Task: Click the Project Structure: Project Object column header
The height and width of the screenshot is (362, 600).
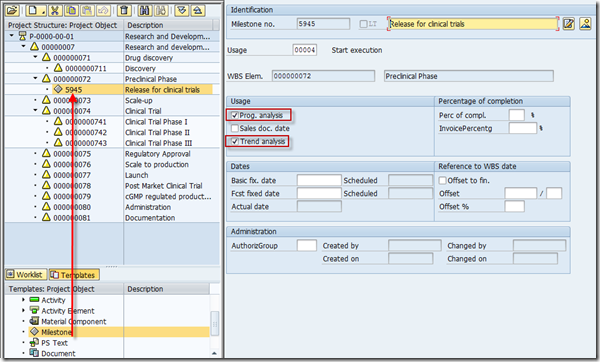Action: point(64,25)
